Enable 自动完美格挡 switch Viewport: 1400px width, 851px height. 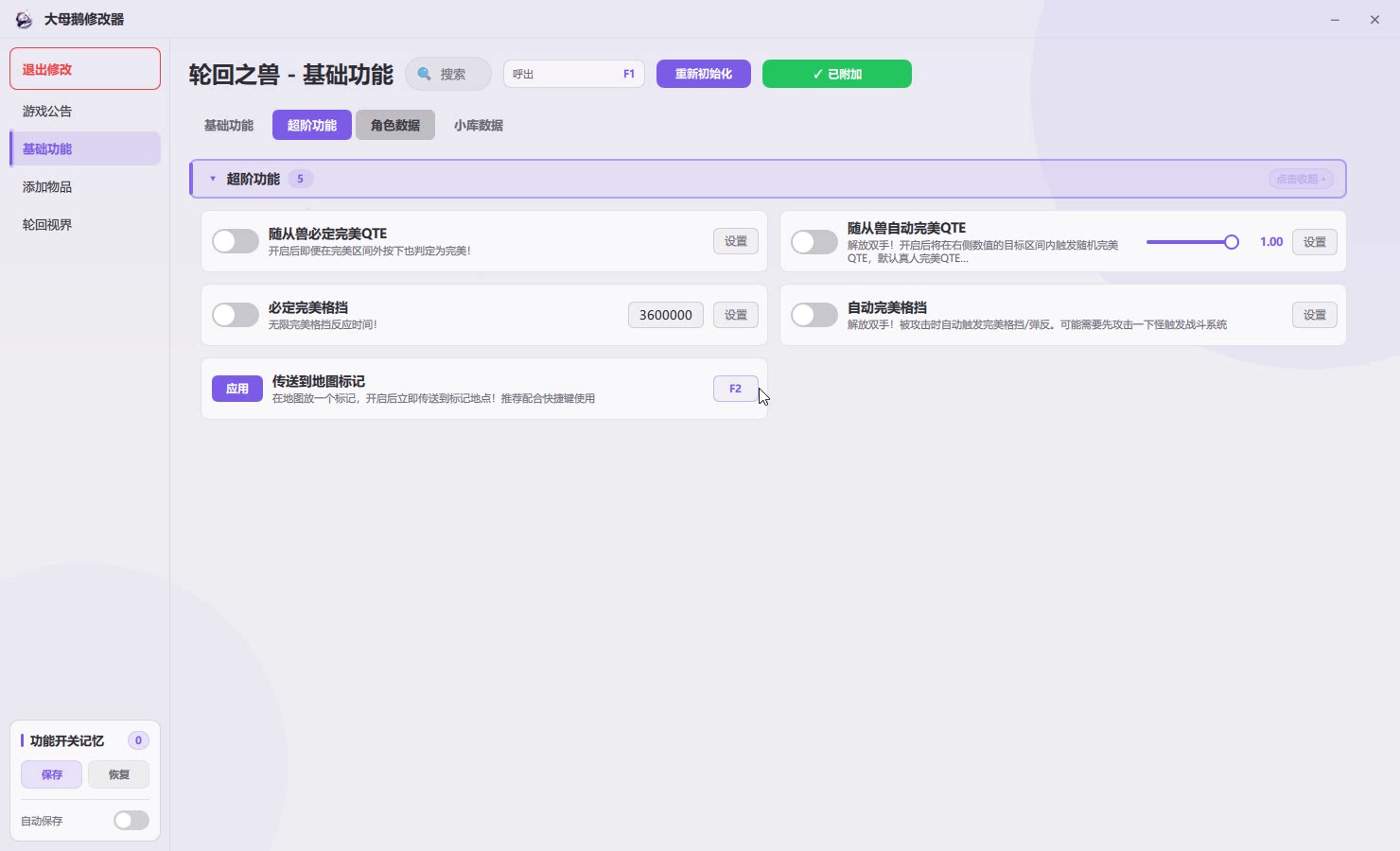pos(814,315)
